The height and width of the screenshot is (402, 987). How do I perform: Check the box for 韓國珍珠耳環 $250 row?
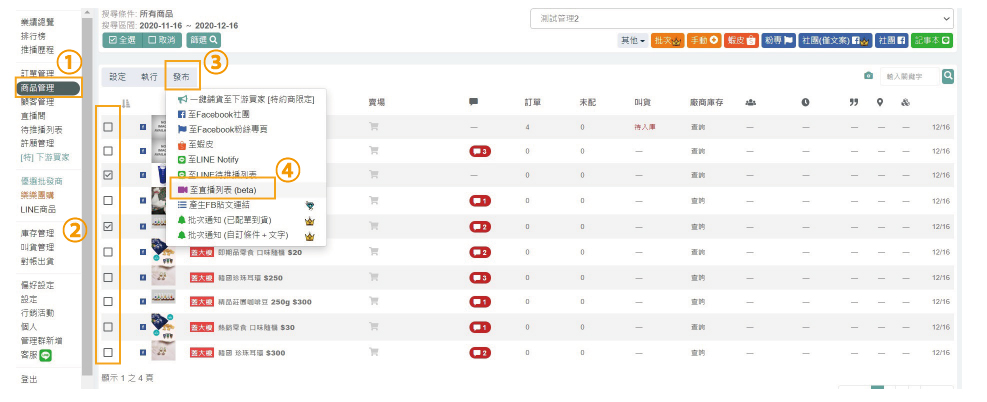tap(108, 277)
